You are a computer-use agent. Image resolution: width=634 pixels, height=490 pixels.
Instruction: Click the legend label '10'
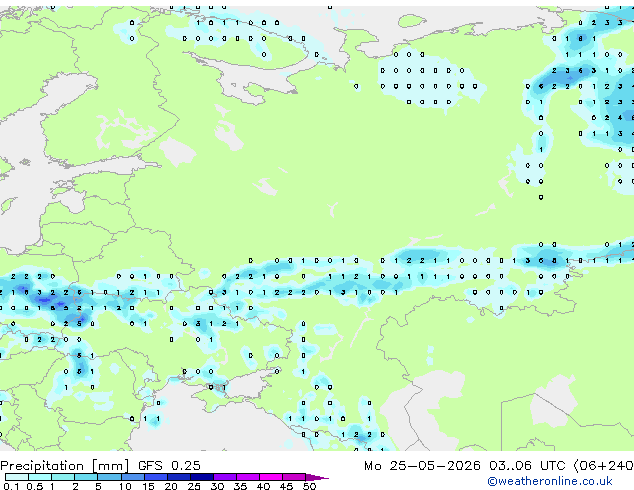click(125, 486)
